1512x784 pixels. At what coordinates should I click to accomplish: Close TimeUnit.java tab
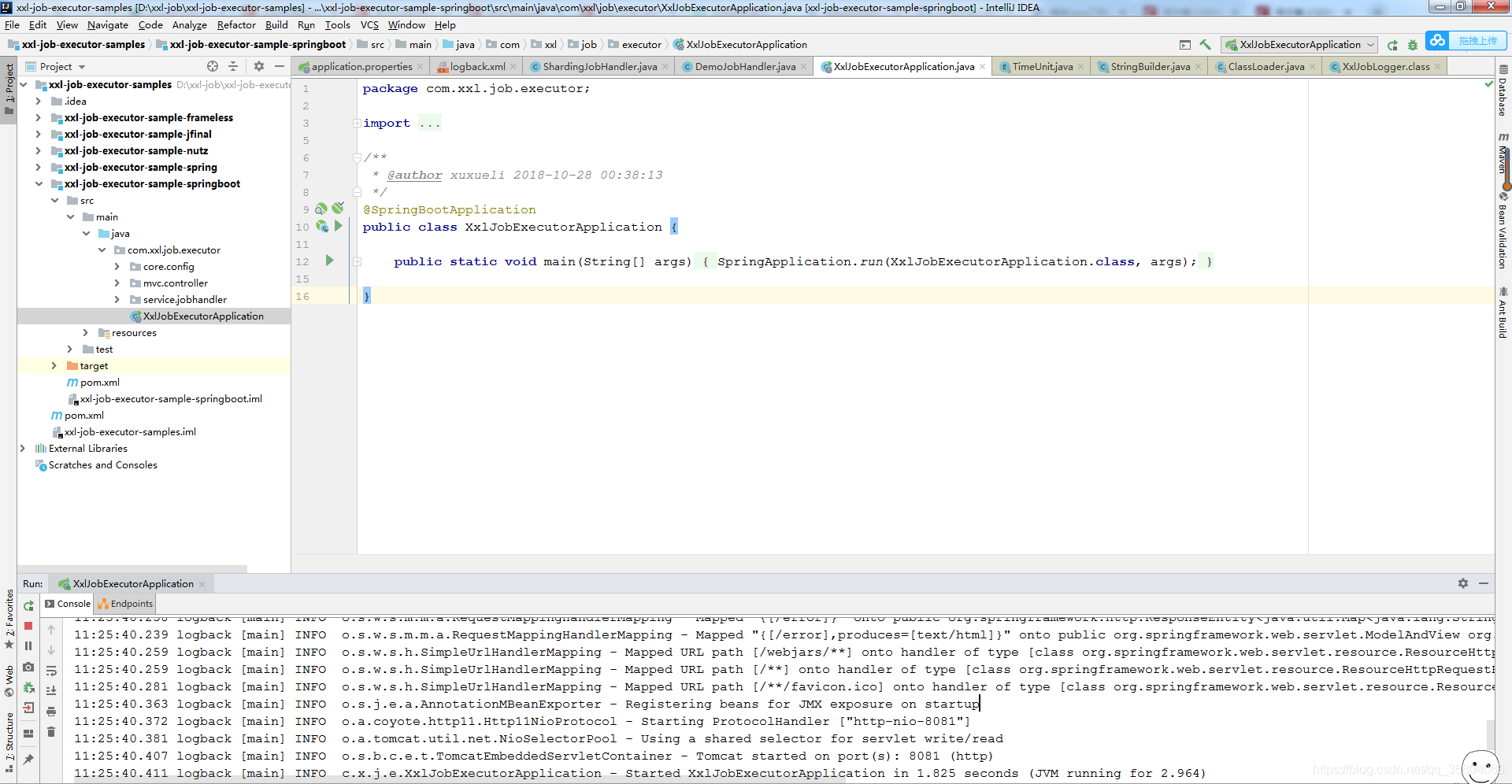[x=1081, y=67]
